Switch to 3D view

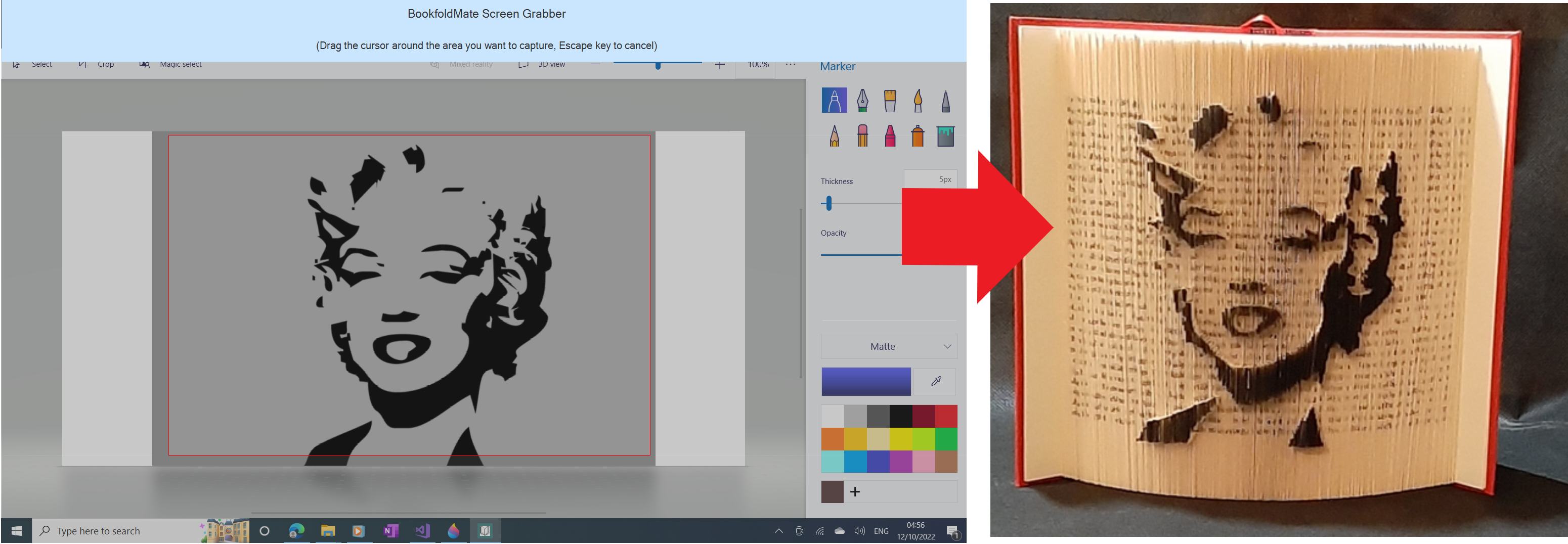coord(541,65)
